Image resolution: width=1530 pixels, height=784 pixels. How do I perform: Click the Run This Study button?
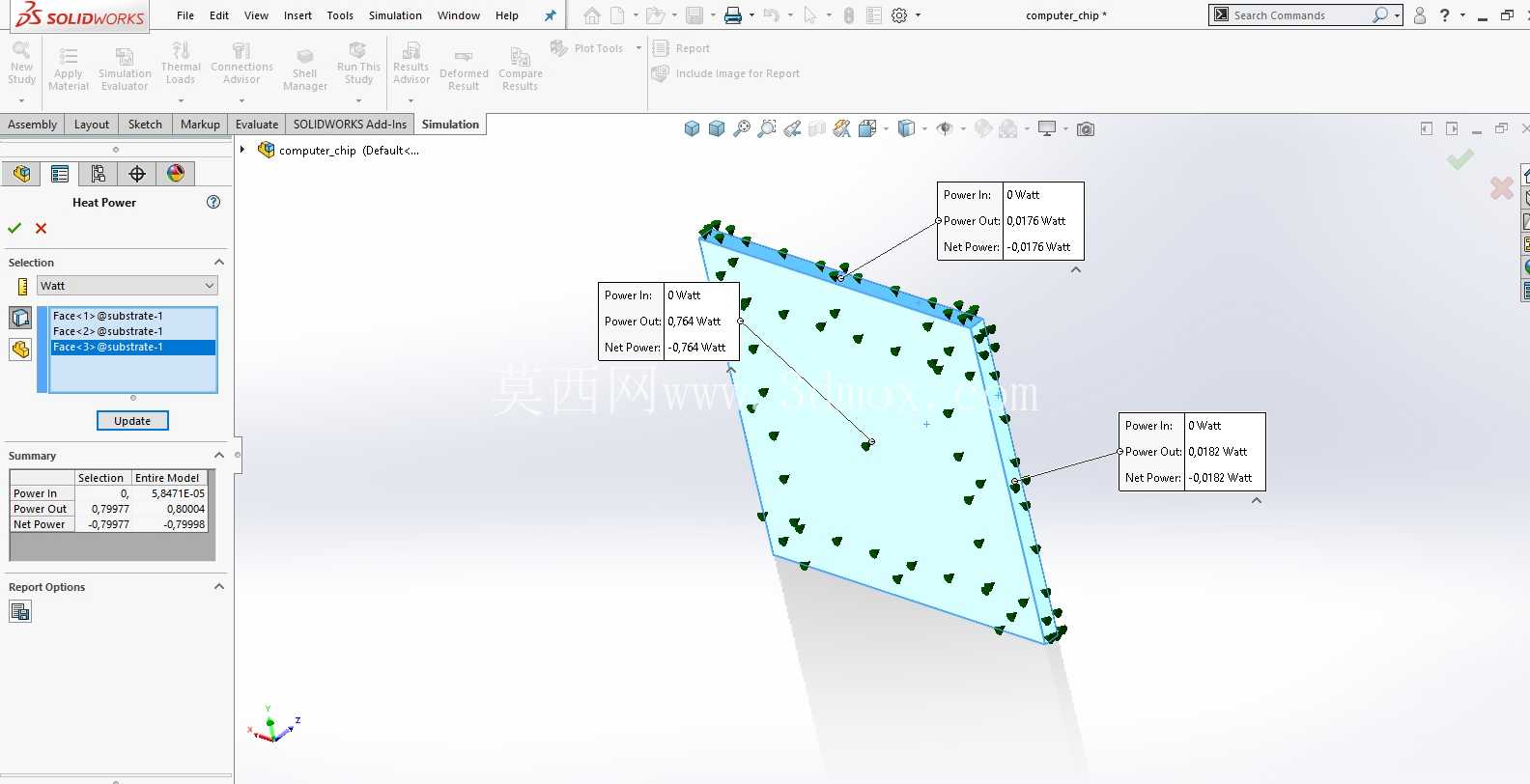(358, 65)
